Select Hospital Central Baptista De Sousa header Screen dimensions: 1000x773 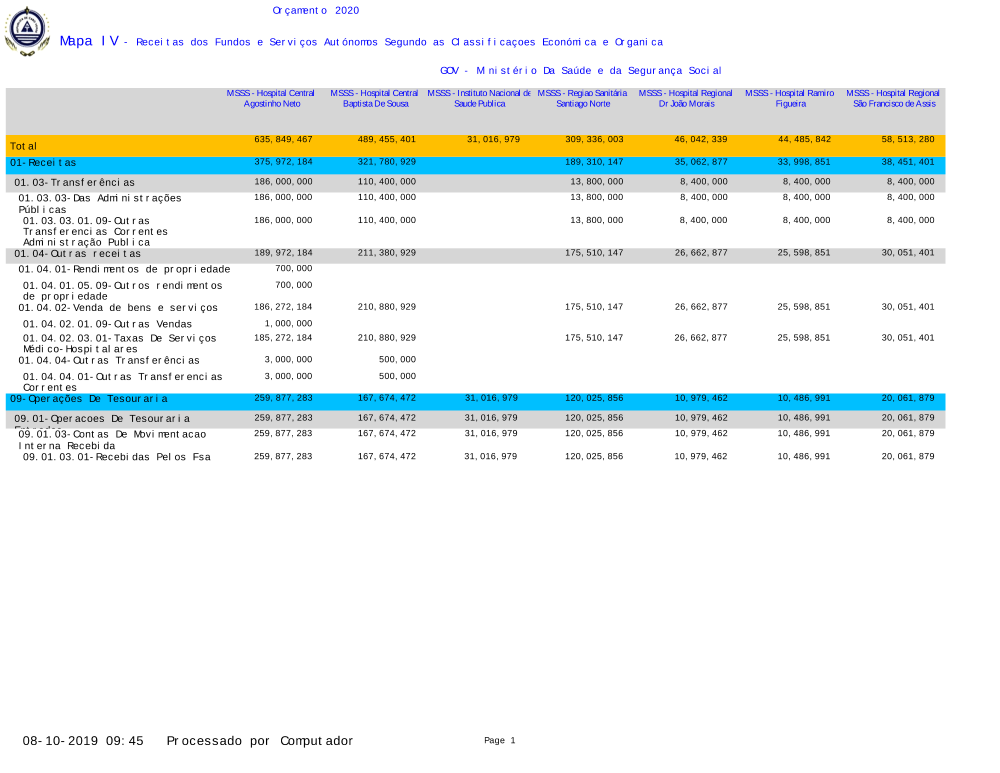375,98
